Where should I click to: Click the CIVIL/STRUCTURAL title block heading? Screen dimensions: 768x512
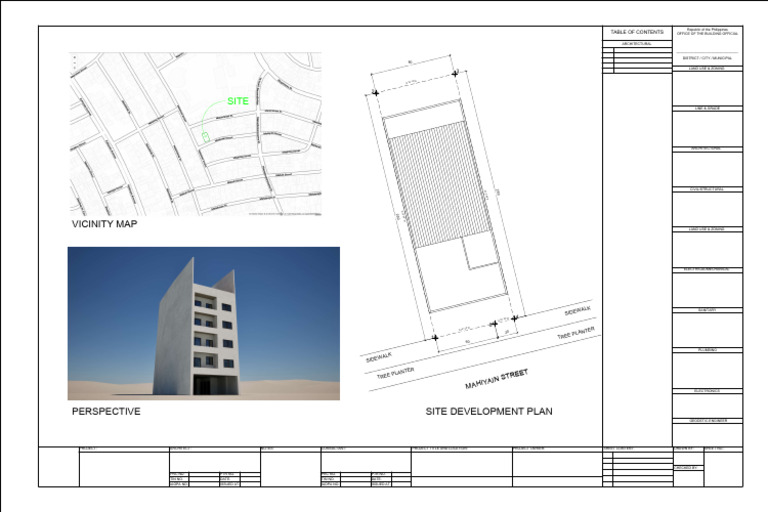click(707, 189)
